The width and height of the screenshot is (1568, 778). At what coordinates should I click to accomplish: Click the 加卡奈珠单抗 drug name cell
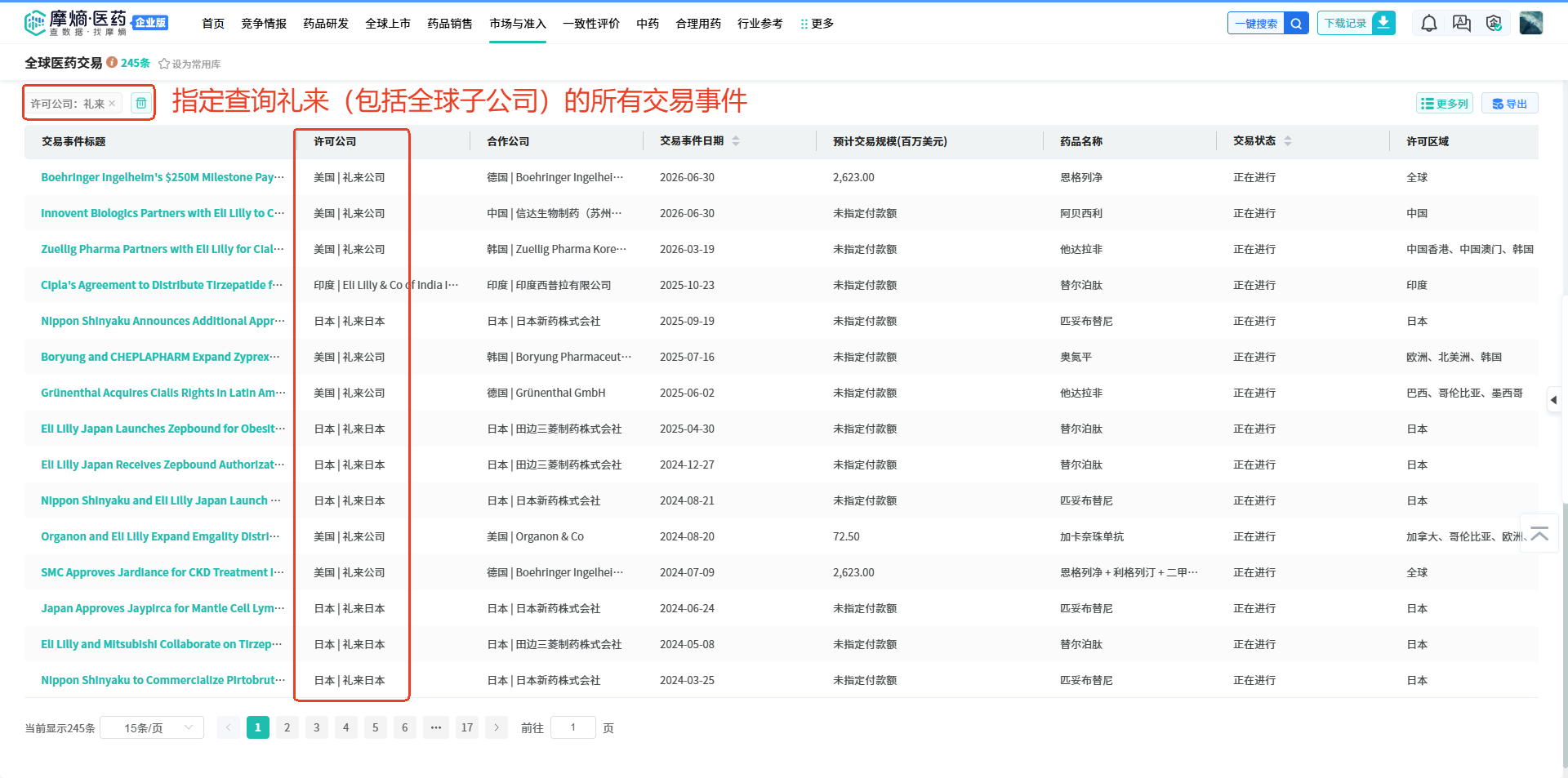[x=1092, y=536]
